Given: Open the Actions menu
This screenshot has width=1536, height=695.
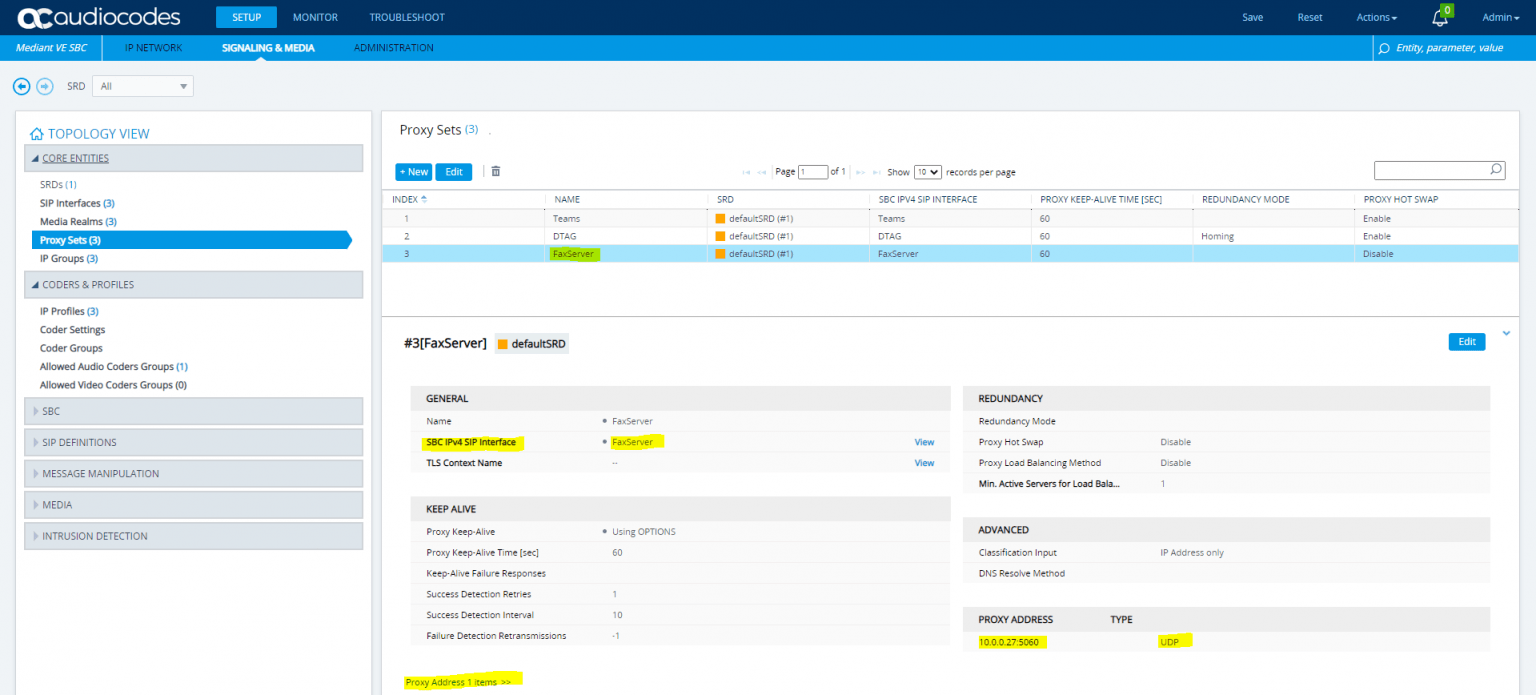Looking at the screenshot, I should [1376, 18].
